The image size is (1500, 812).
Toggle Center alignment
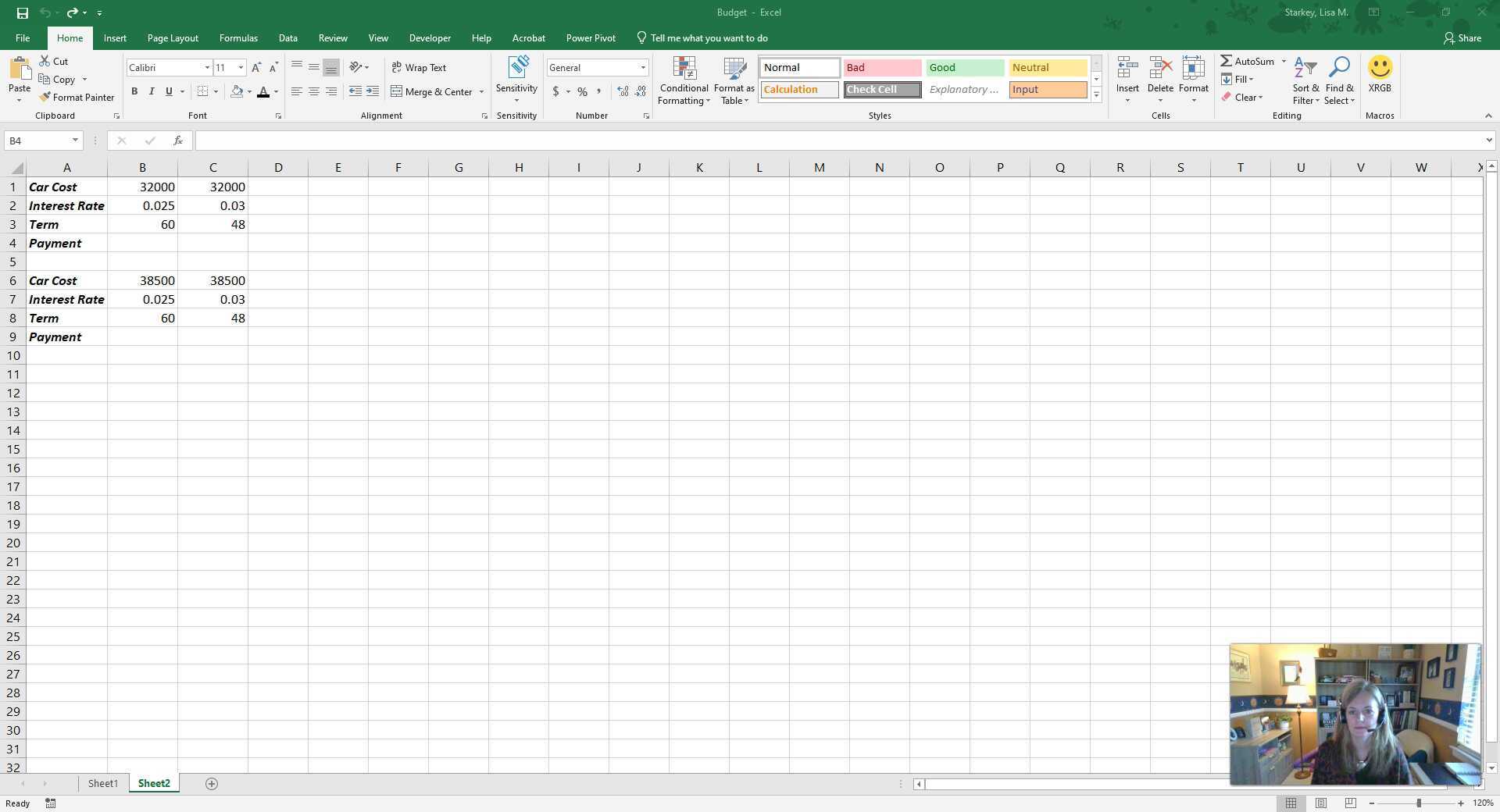(x=314, y=91)
